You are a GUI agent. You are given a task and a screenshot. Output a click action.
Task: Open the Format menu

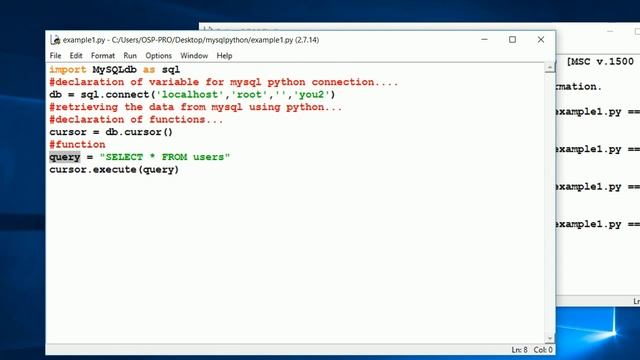click(102, 56)
